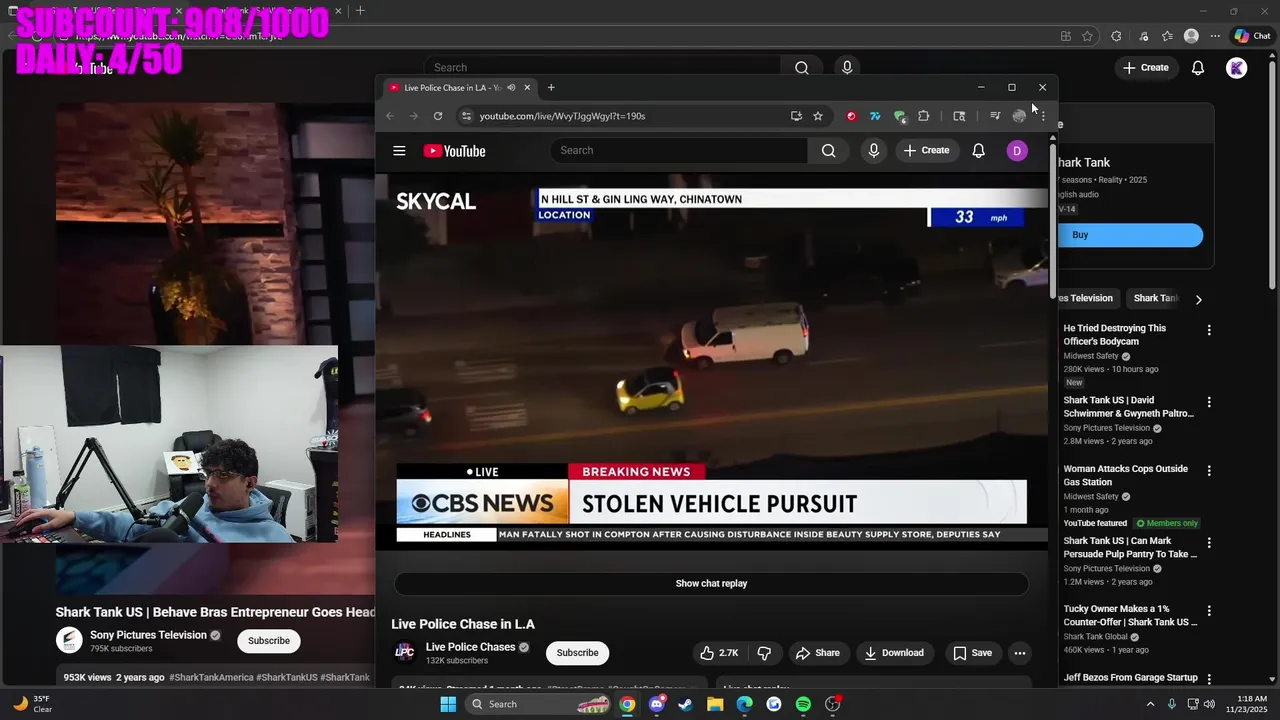Open a new tab in Chrome window
This screenshot has height=720, width=1280.
[x=551, y=88]
